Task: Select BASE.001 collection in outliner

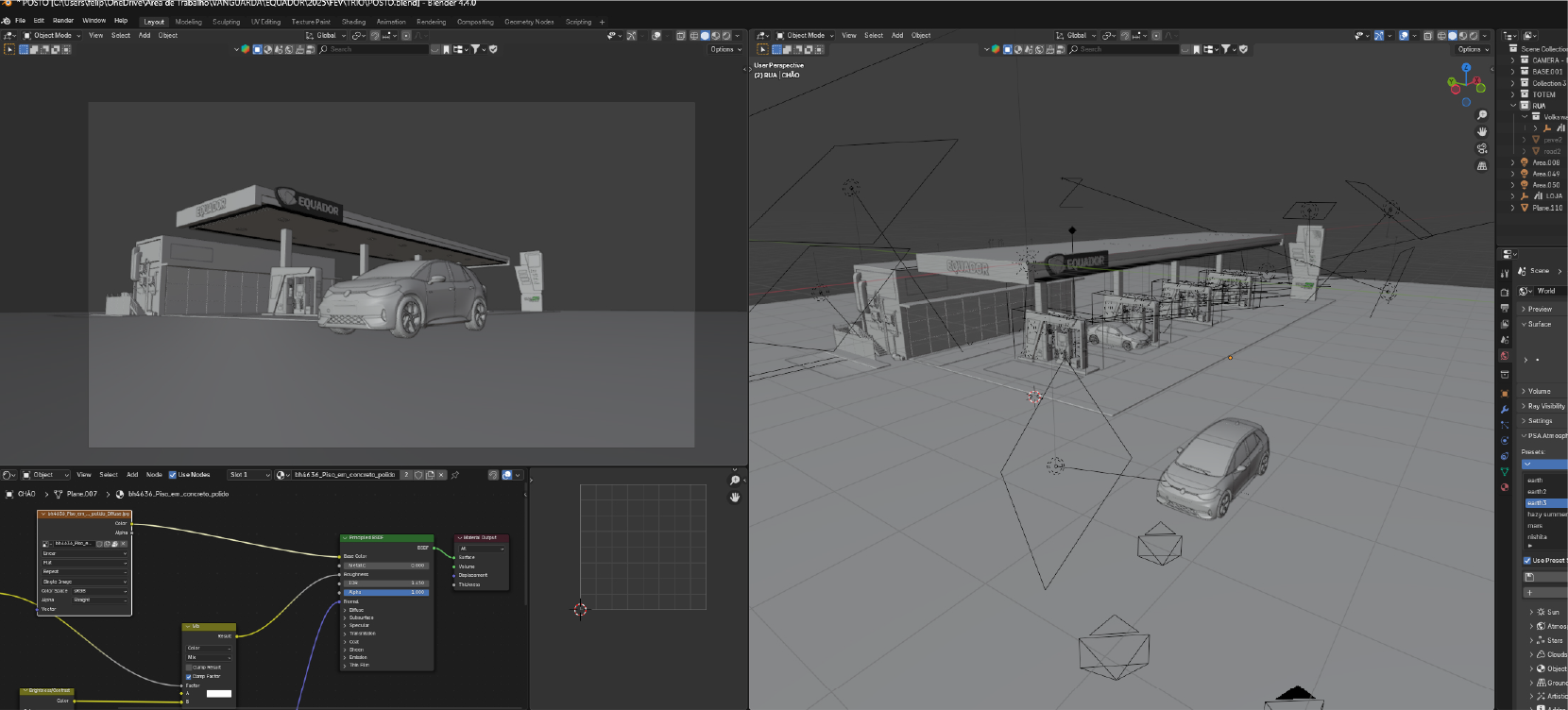Action: 1545,72
